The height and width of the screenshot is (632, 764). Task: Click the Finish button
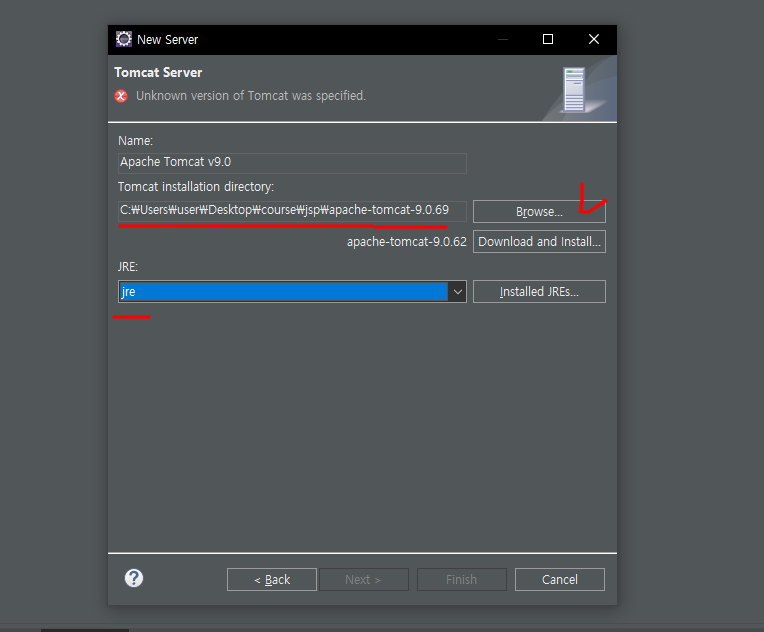[461, 579]
